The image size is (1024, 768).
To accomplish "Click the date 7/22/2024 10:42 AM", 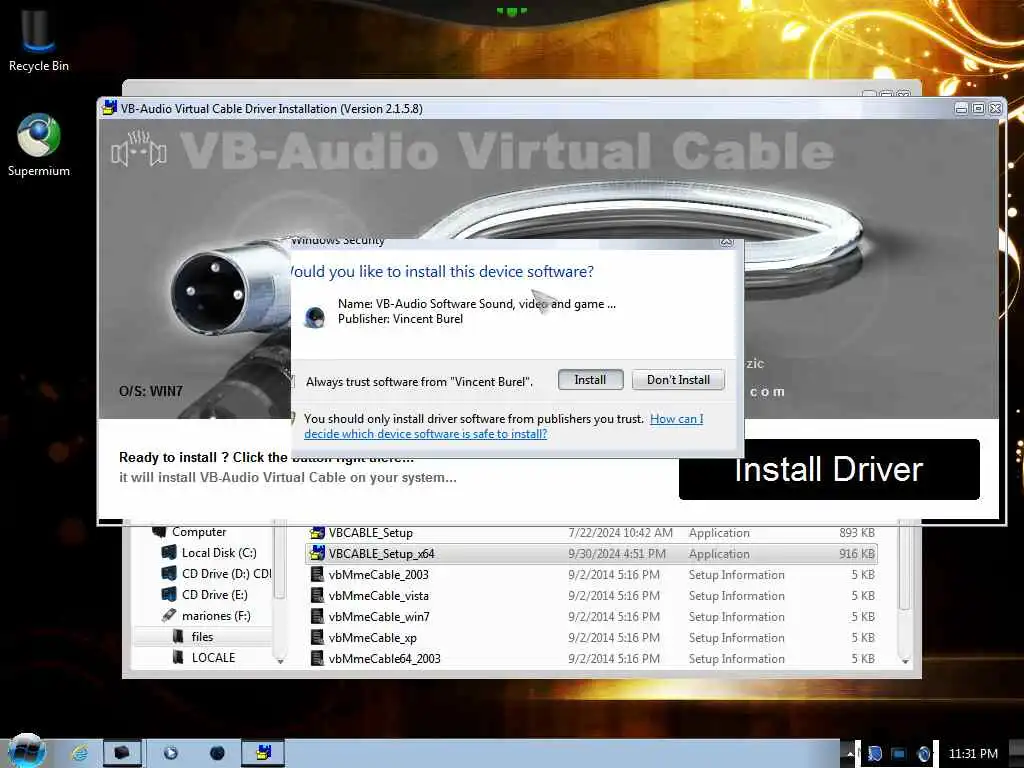I will (x=620, y=533).
